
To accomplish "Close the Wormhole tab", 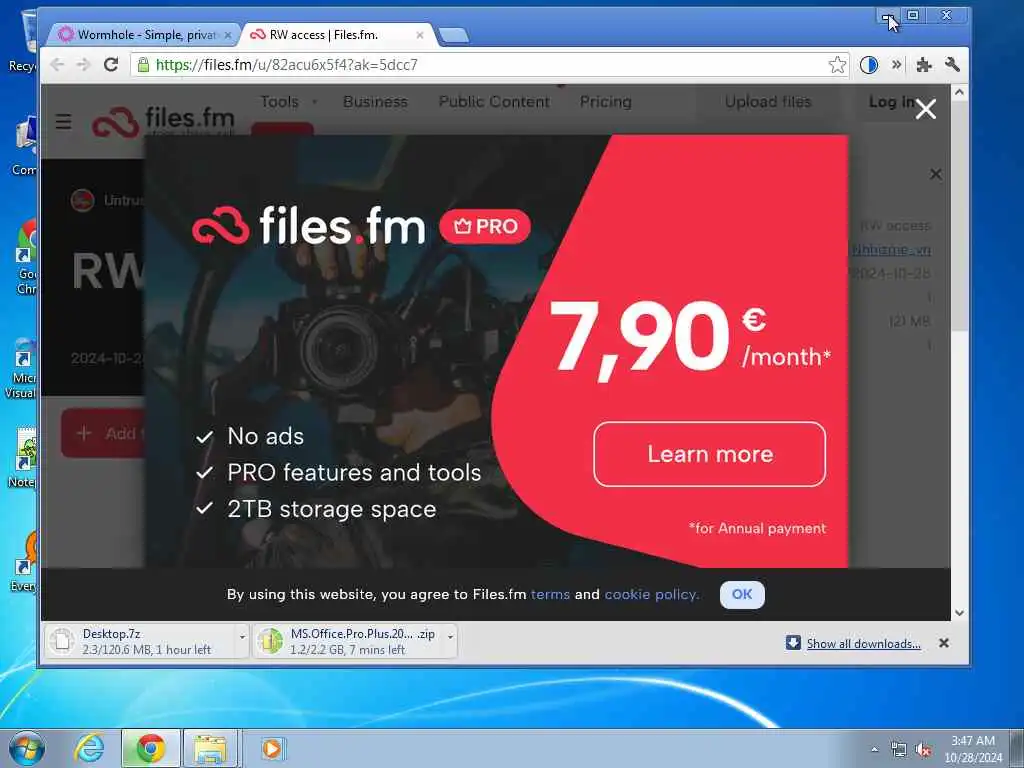I will click(228, 35).
